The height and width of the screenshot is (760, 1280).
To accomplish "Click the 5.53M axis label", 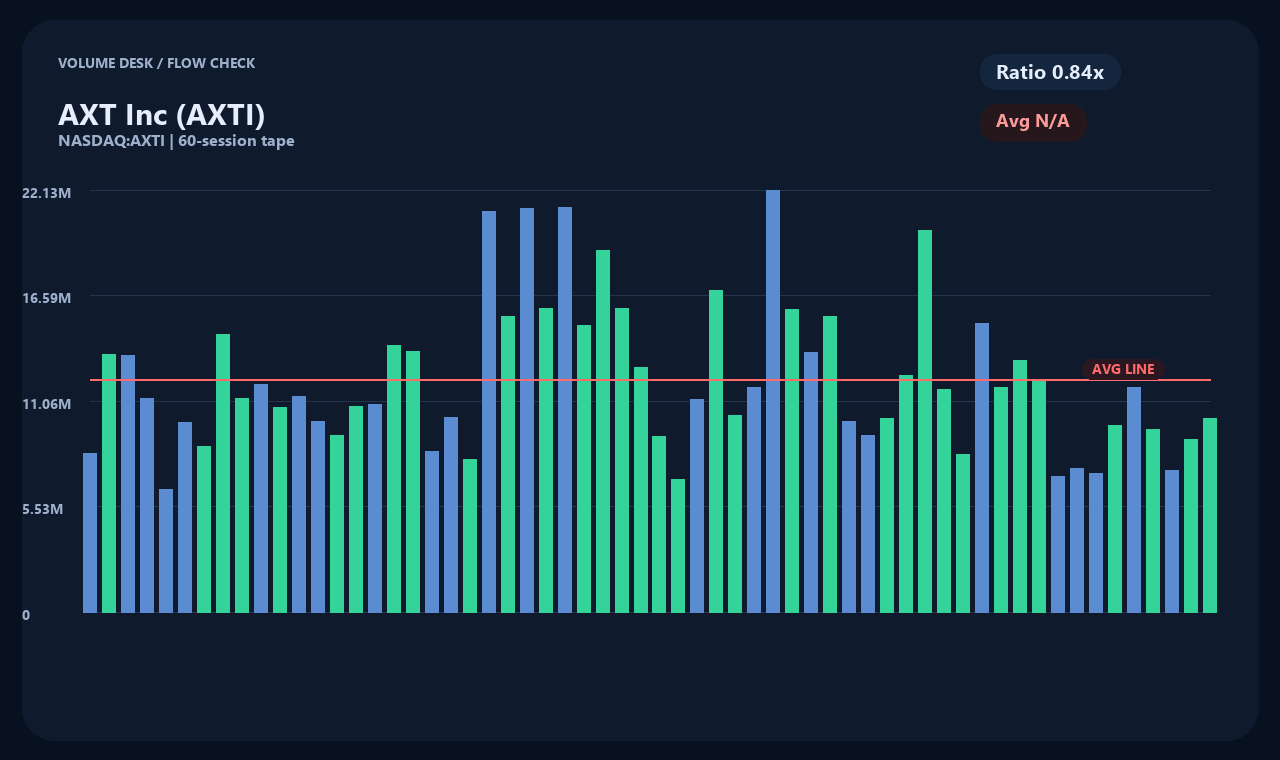I will point(43,509).
